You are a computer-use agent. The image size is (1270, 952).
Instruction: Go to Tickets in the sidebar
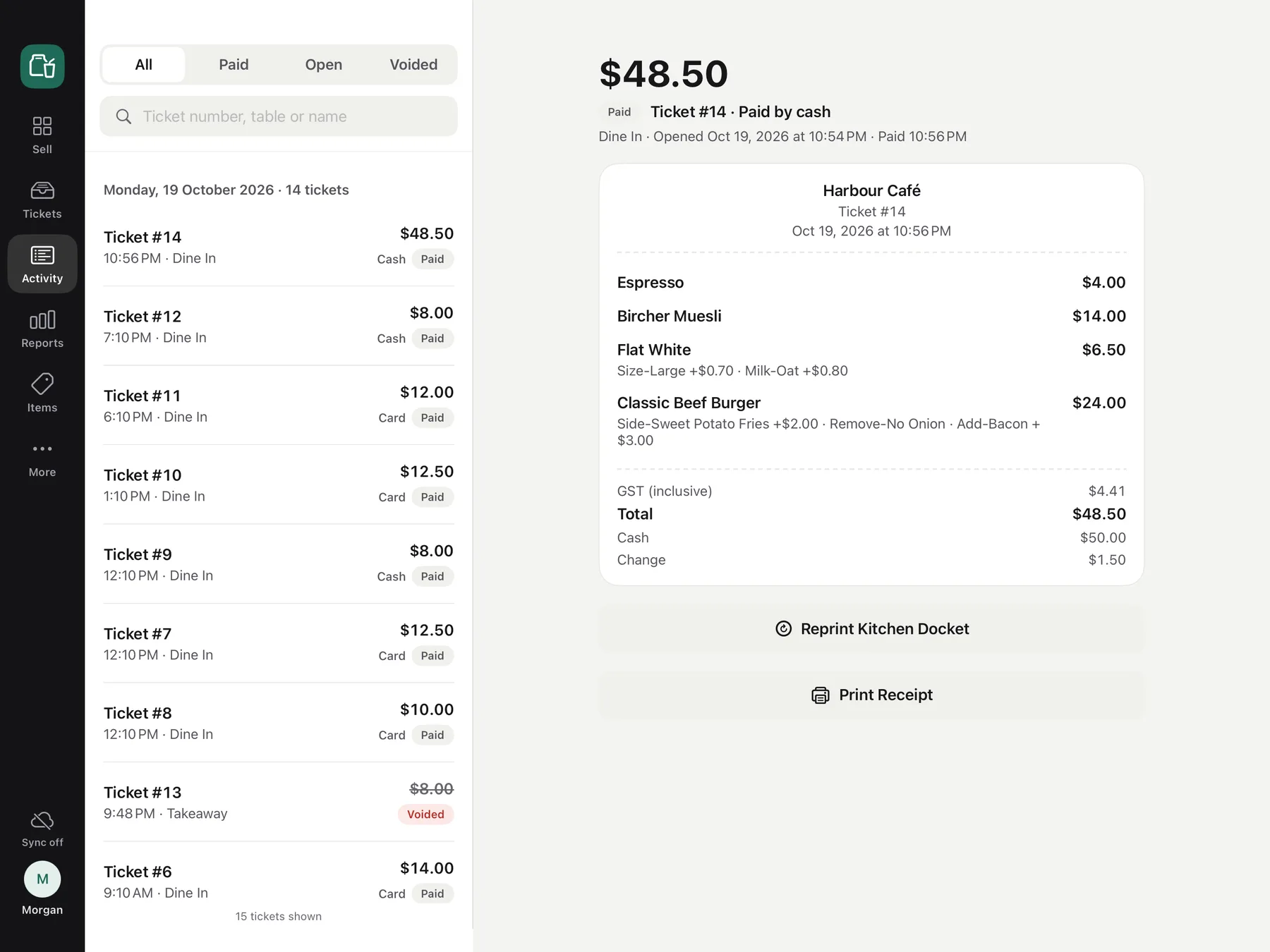pyautogui.click(x=42, y=200)
